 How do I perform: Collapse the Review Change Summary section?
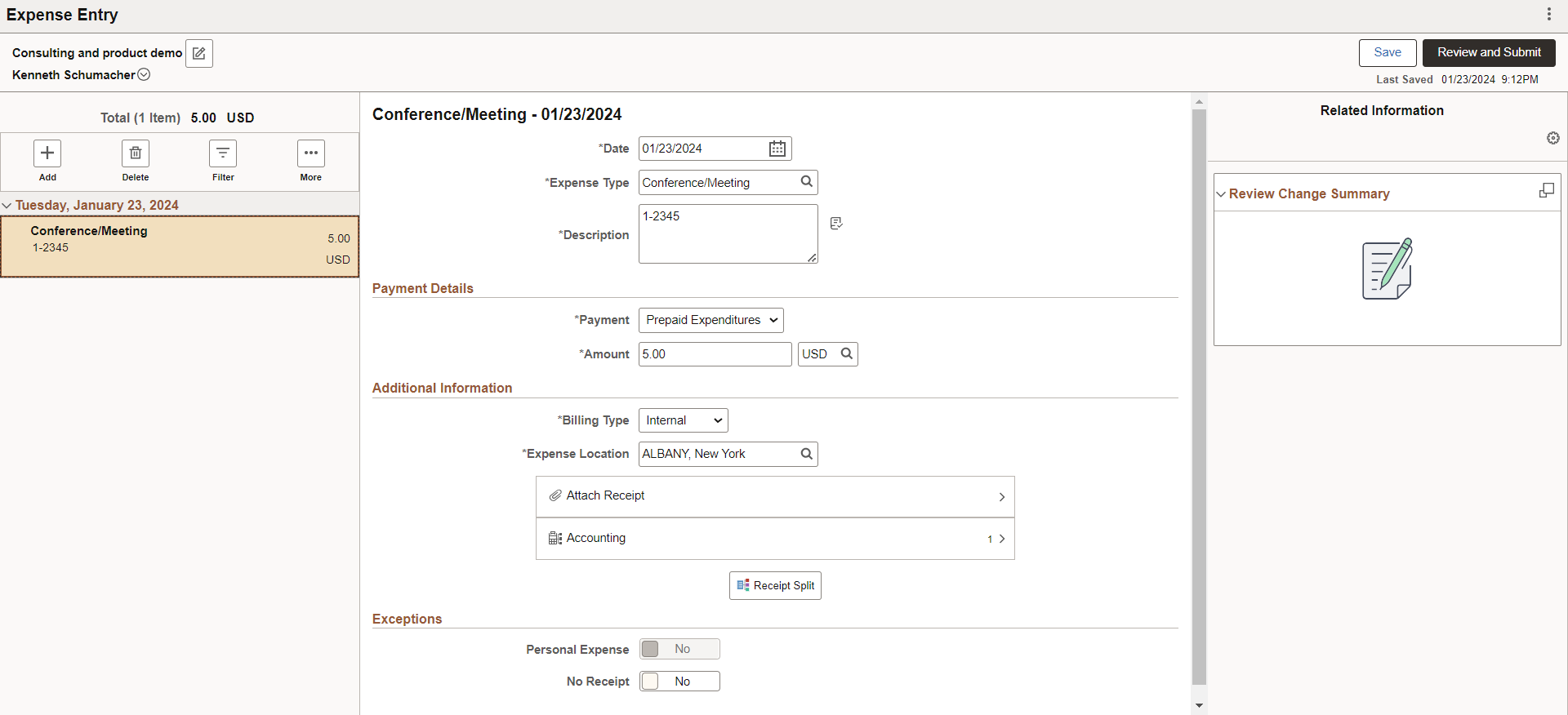coord(1221,194)
